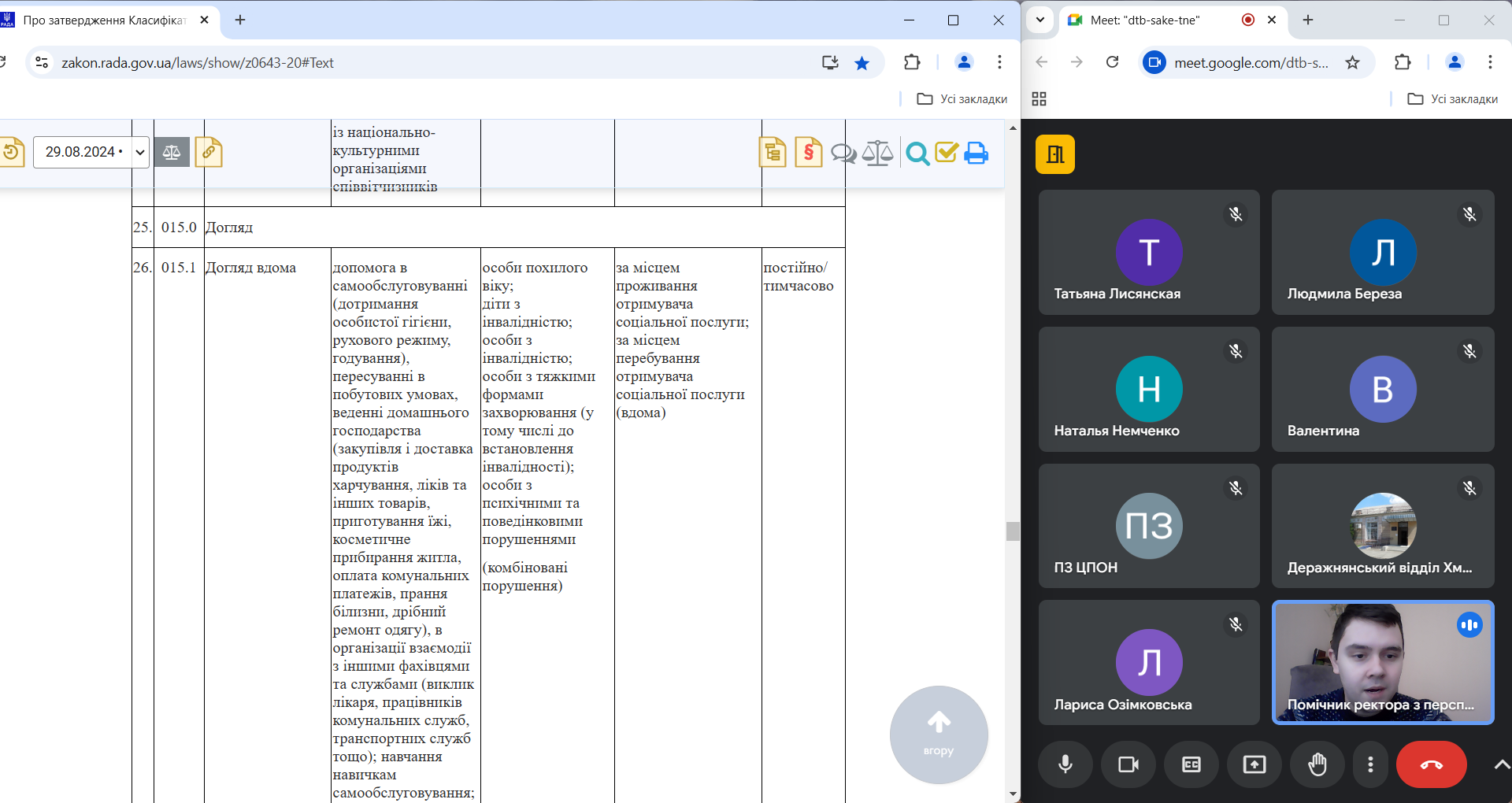This screenshot has width=1512, height=803.
Task: Select Людмила Береза participant tile
Action: 1383,252
